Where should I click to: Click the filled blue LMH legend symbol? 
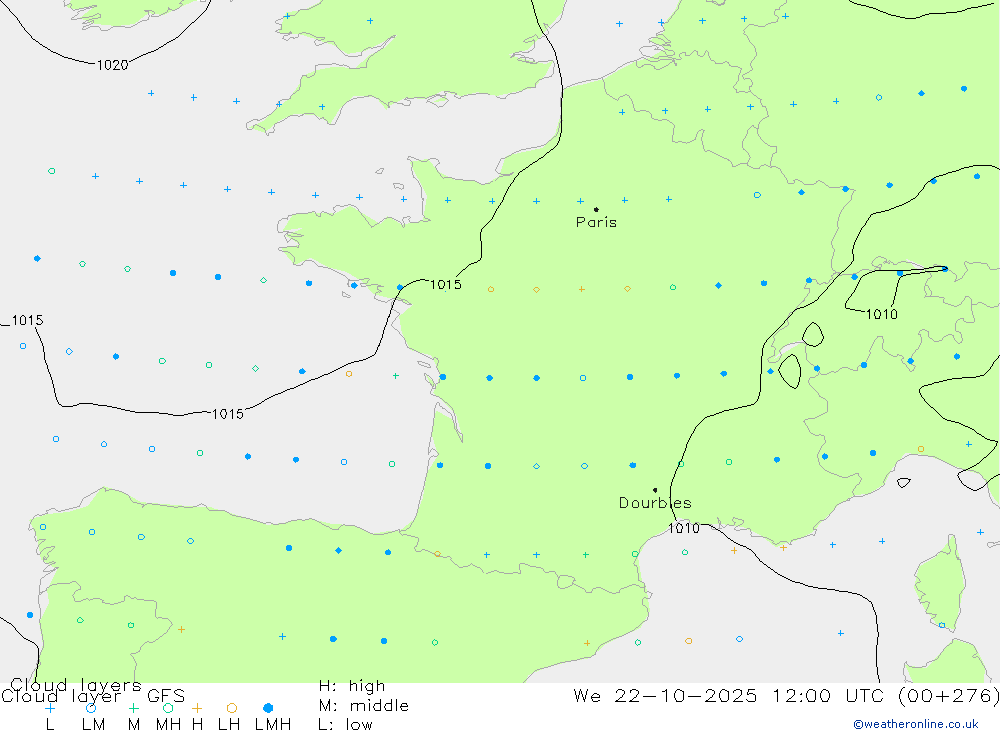click(268, 708)
